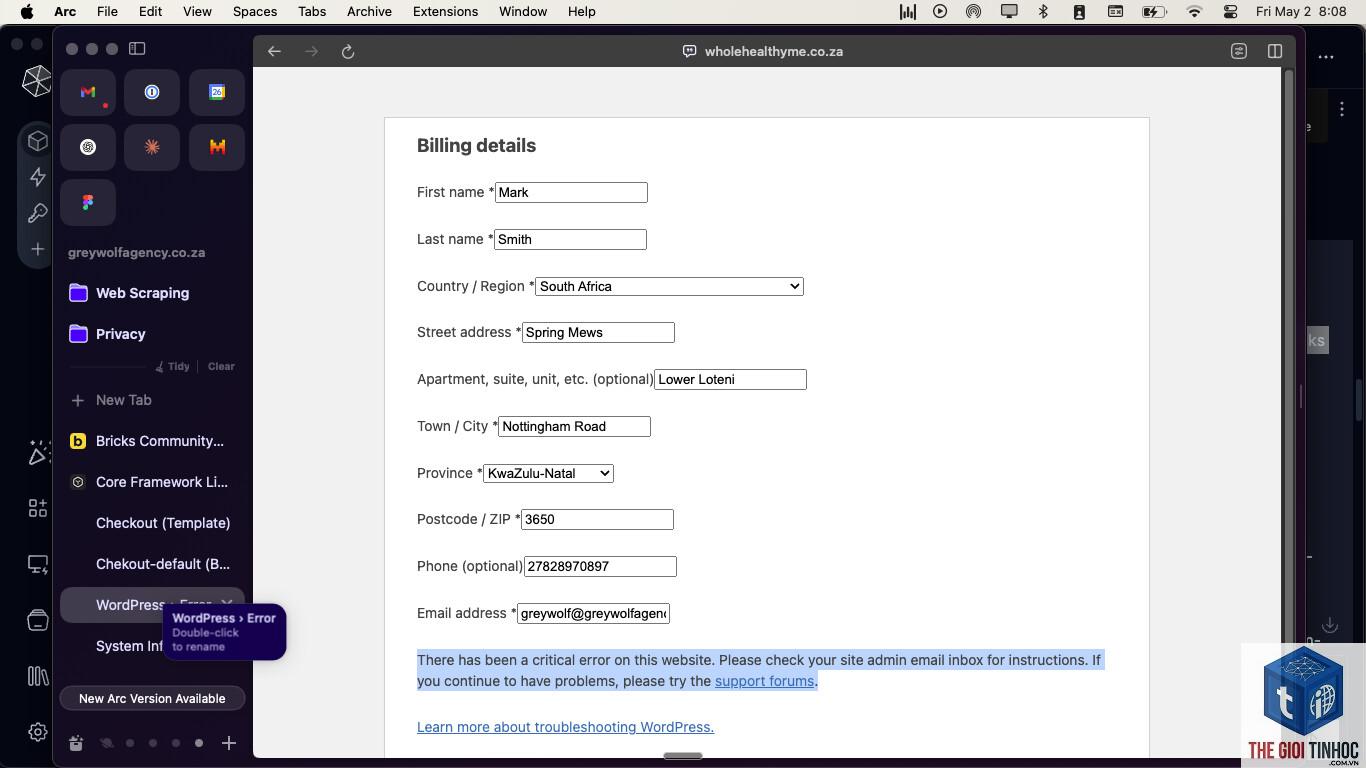Click the gift box icon at sidebar bottom
Image resolution: width=1366 pixels, height=768 pixels.
tap(76, 743)
